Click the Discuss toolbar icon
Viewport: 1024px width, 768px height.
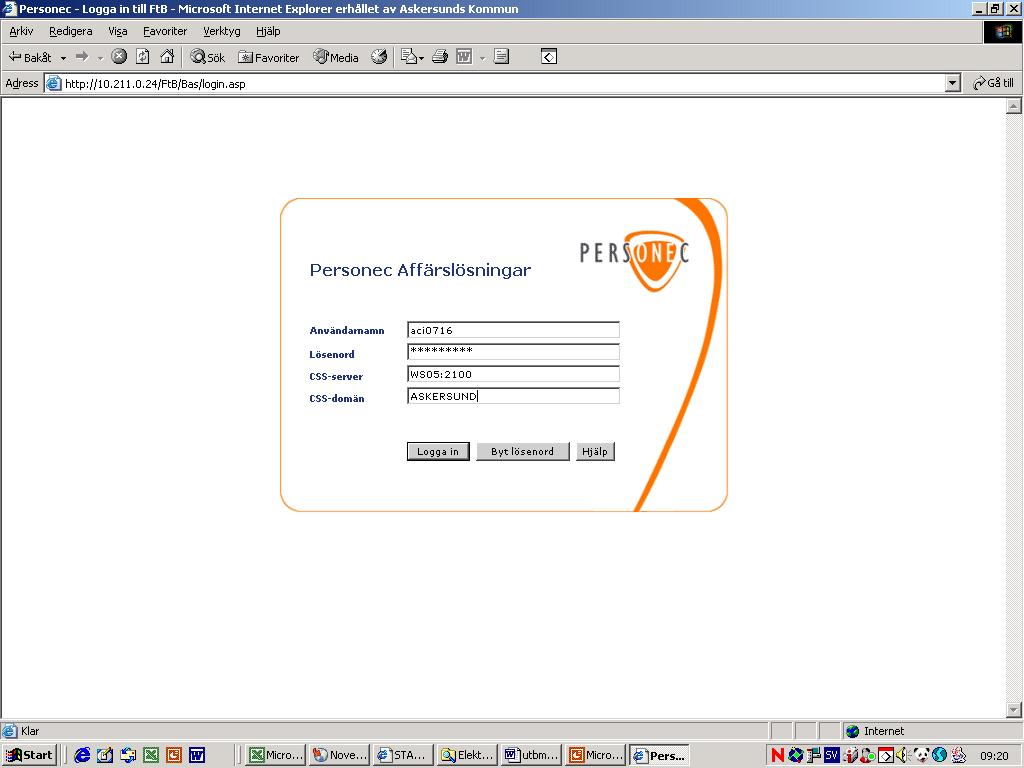(502, 57)
